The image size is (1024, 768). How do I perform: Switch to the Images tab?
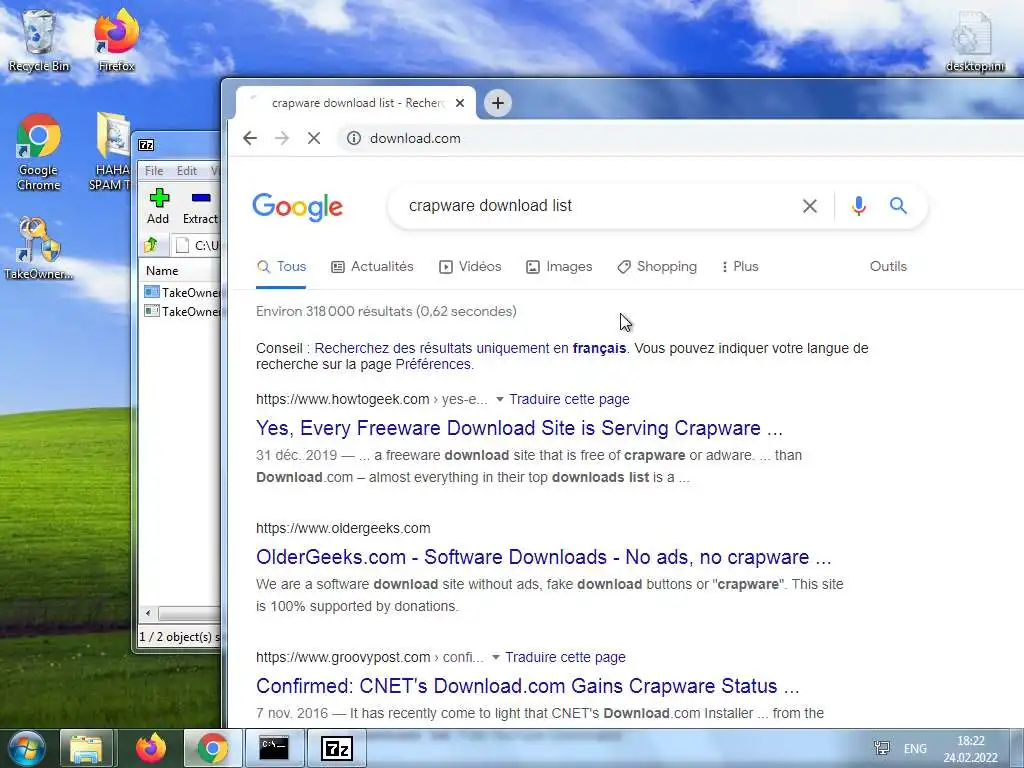click(559, 266)
